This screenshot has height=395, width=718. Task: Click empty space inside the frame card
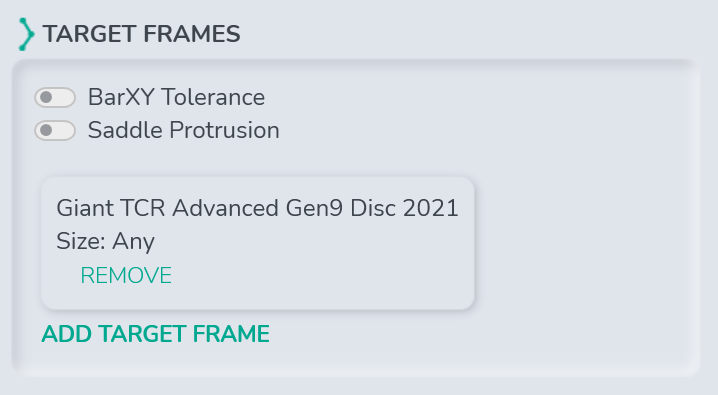pyautogui.click(x=321, y=265)
